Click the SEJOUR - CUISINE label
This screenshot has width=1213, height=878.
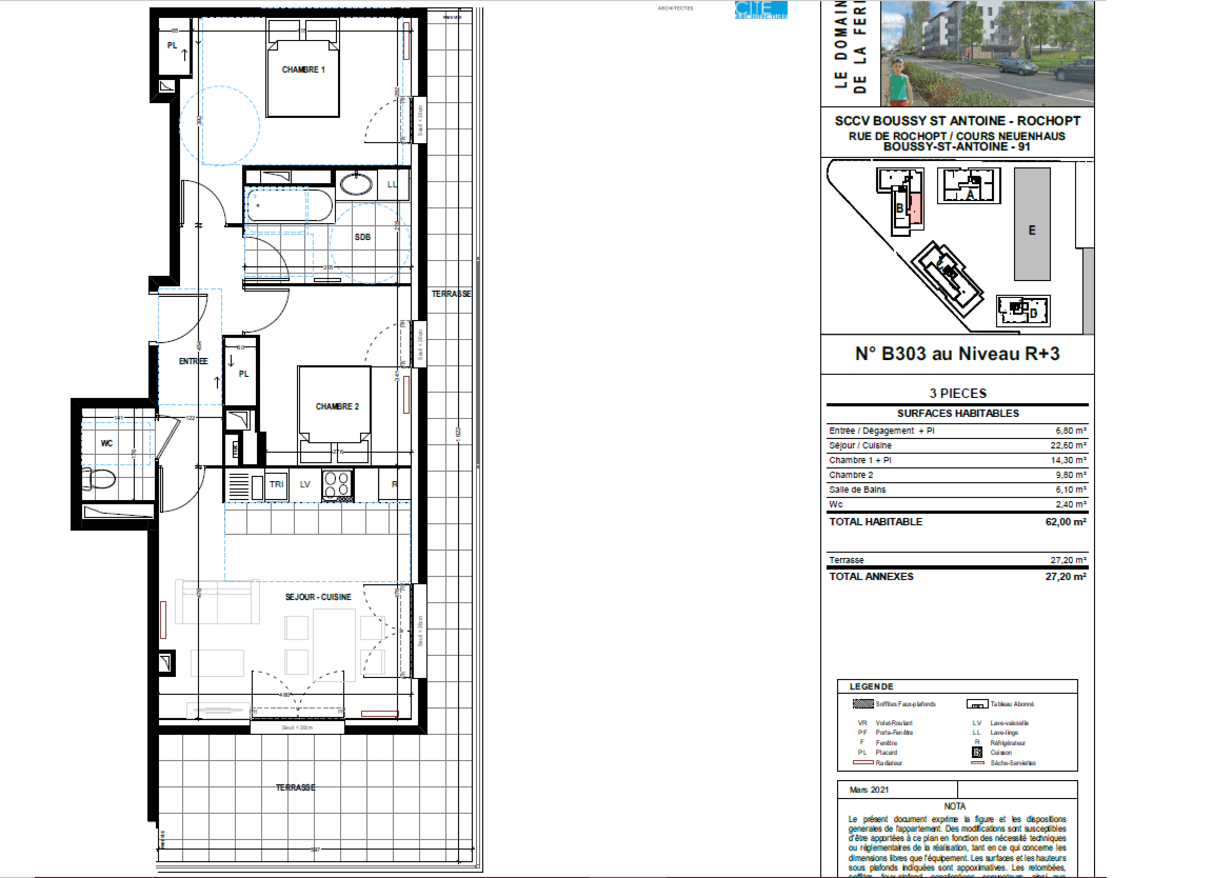point(318,597)
